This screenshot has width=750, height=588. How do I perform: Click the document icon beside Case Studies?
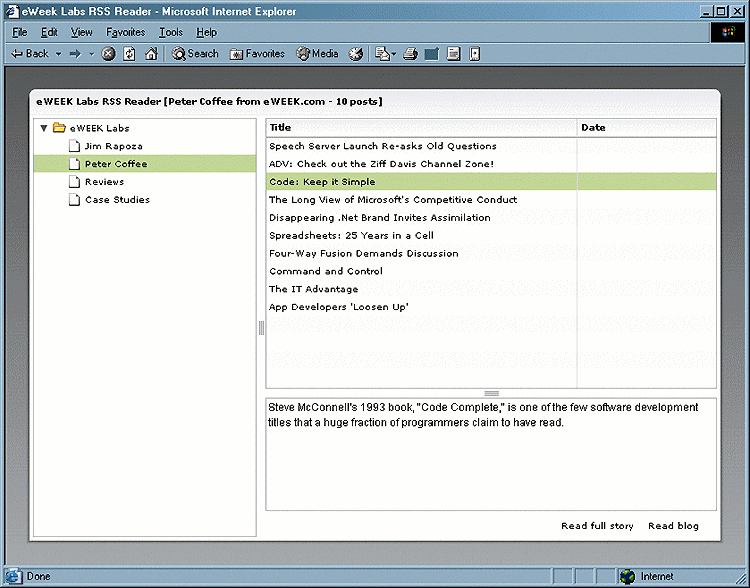74,199
